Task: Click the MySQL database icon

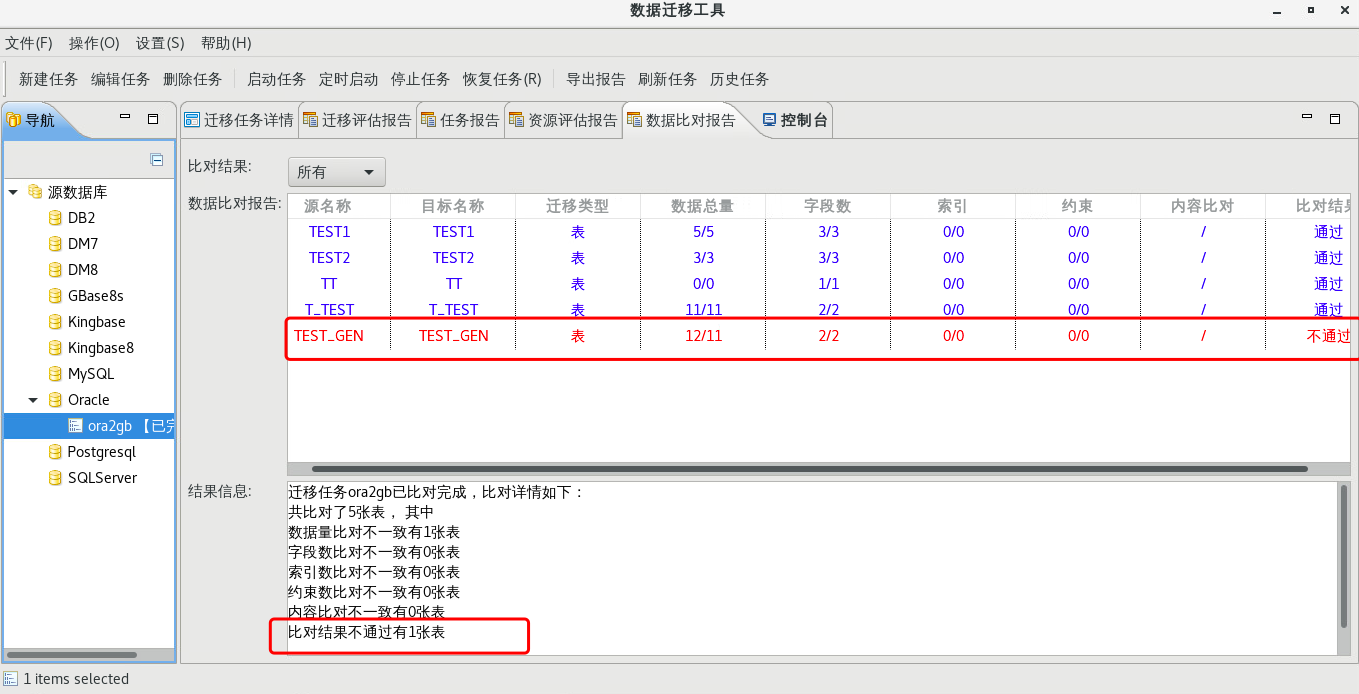Action: [55, 374]
